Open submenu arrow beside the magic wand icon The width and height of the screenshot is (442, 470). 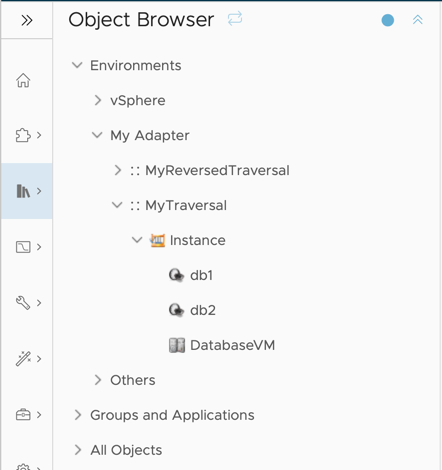[x=39, y=359]
